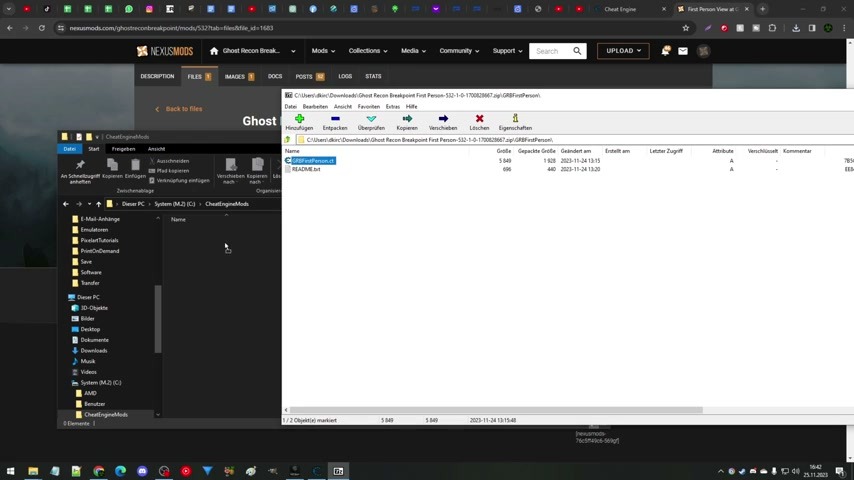Open Nexus Mods notifications bell
Viewport: 854px width, 480px height.
click(665, 51)
